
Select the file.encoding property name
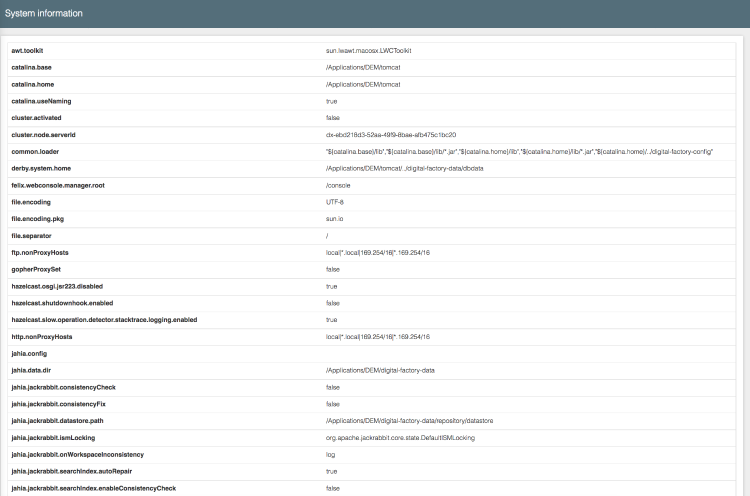click(31, 202)
